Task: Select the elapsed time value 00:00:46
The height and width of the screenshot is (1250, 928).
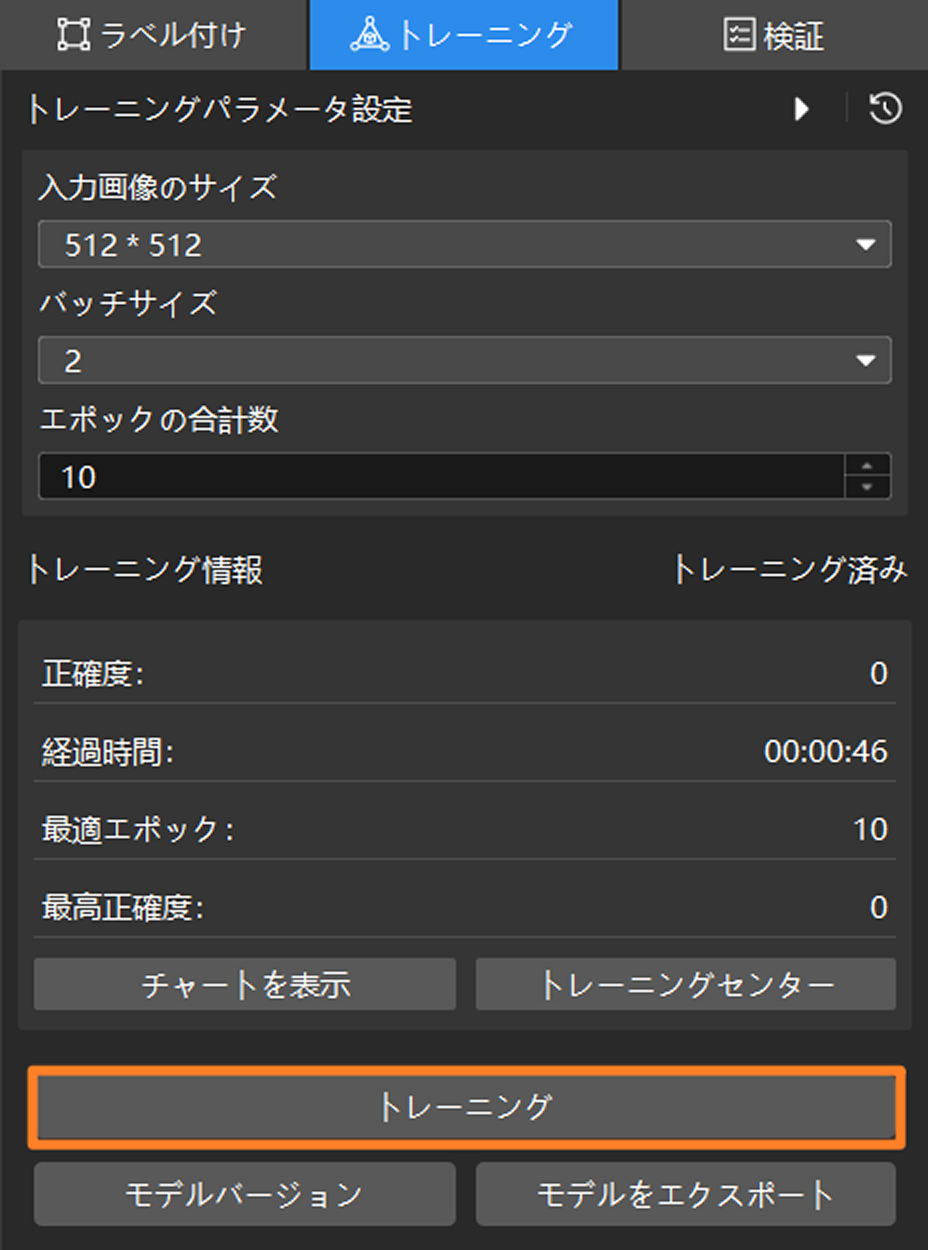Action: point(826,752)
